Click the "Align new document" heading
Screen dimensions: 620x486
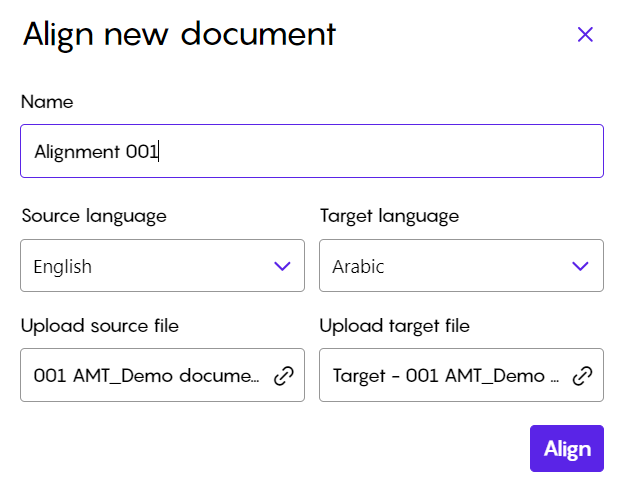pyautogui.click(x=179, y=36)
